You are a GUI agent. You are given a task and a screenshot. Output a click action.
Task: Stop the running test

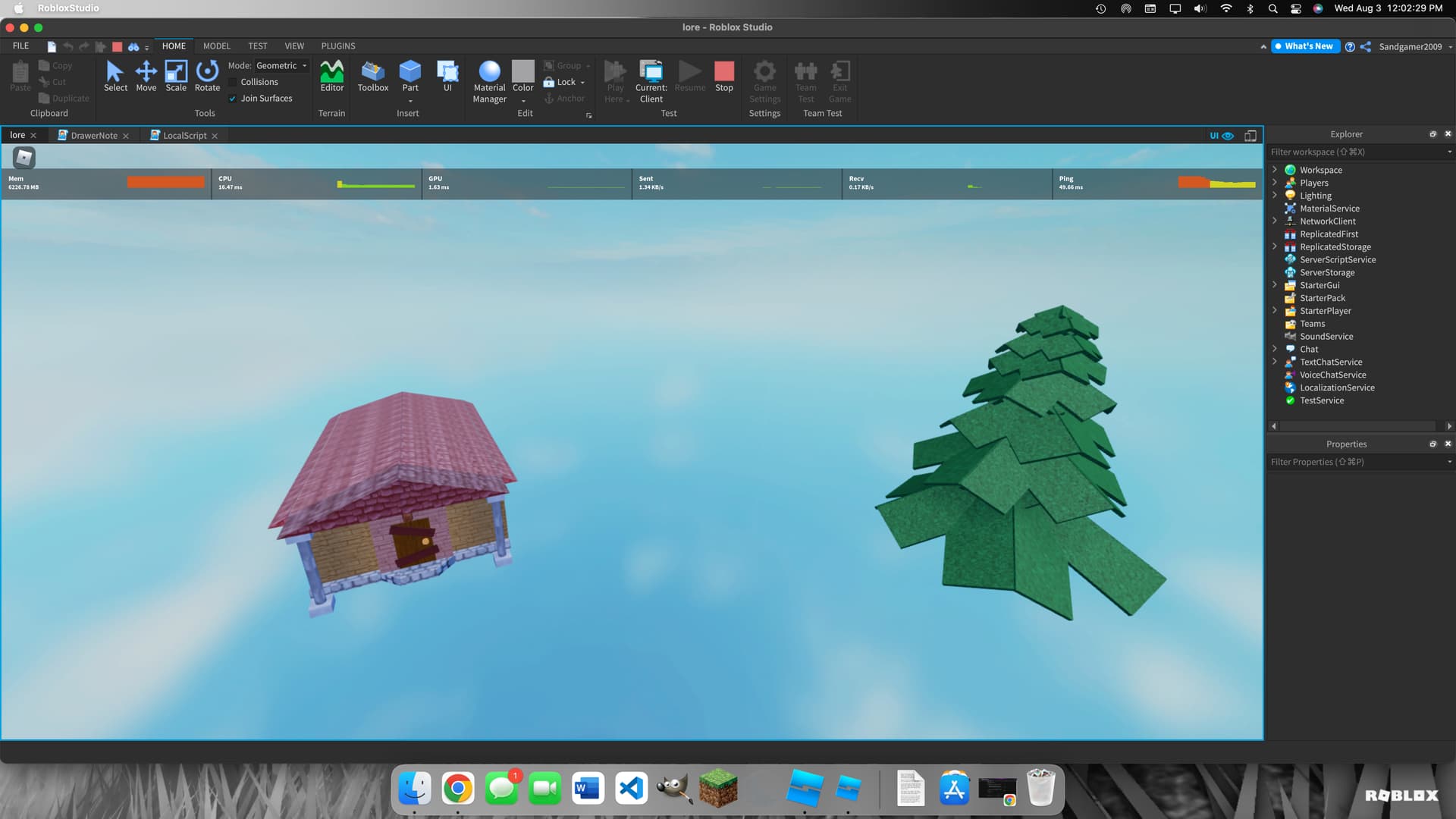pos(724,76)
